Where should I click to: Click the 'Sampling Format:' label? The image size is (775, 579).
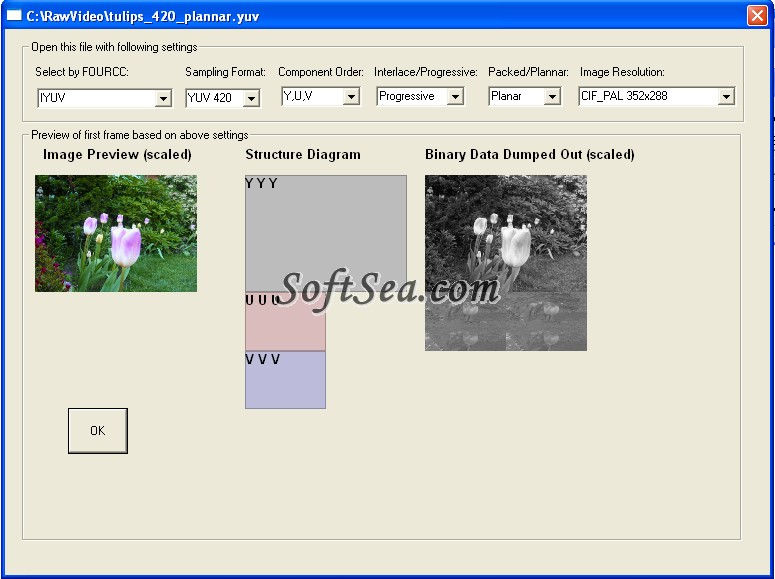pyautogui.click(x=225, y=72)
